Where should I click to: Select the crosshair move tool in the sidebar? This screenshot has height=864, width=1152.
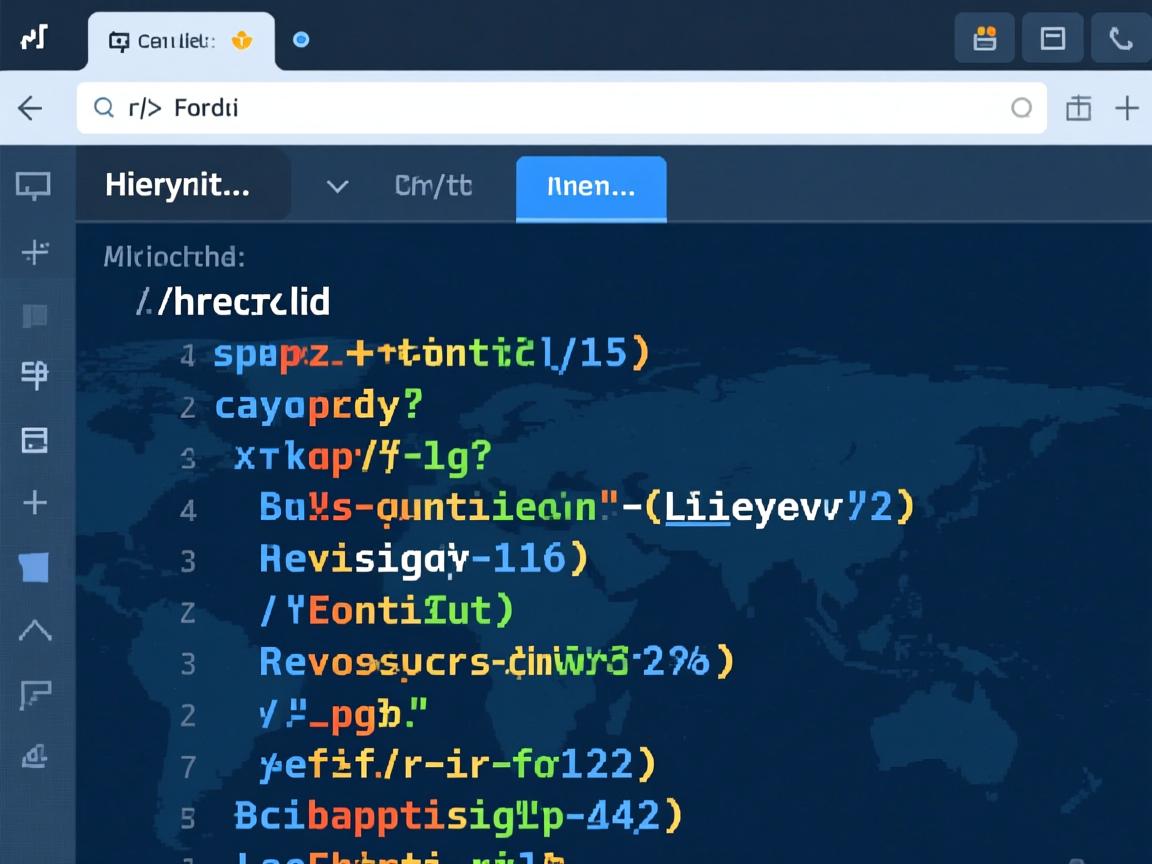click(x=36, y=252)
